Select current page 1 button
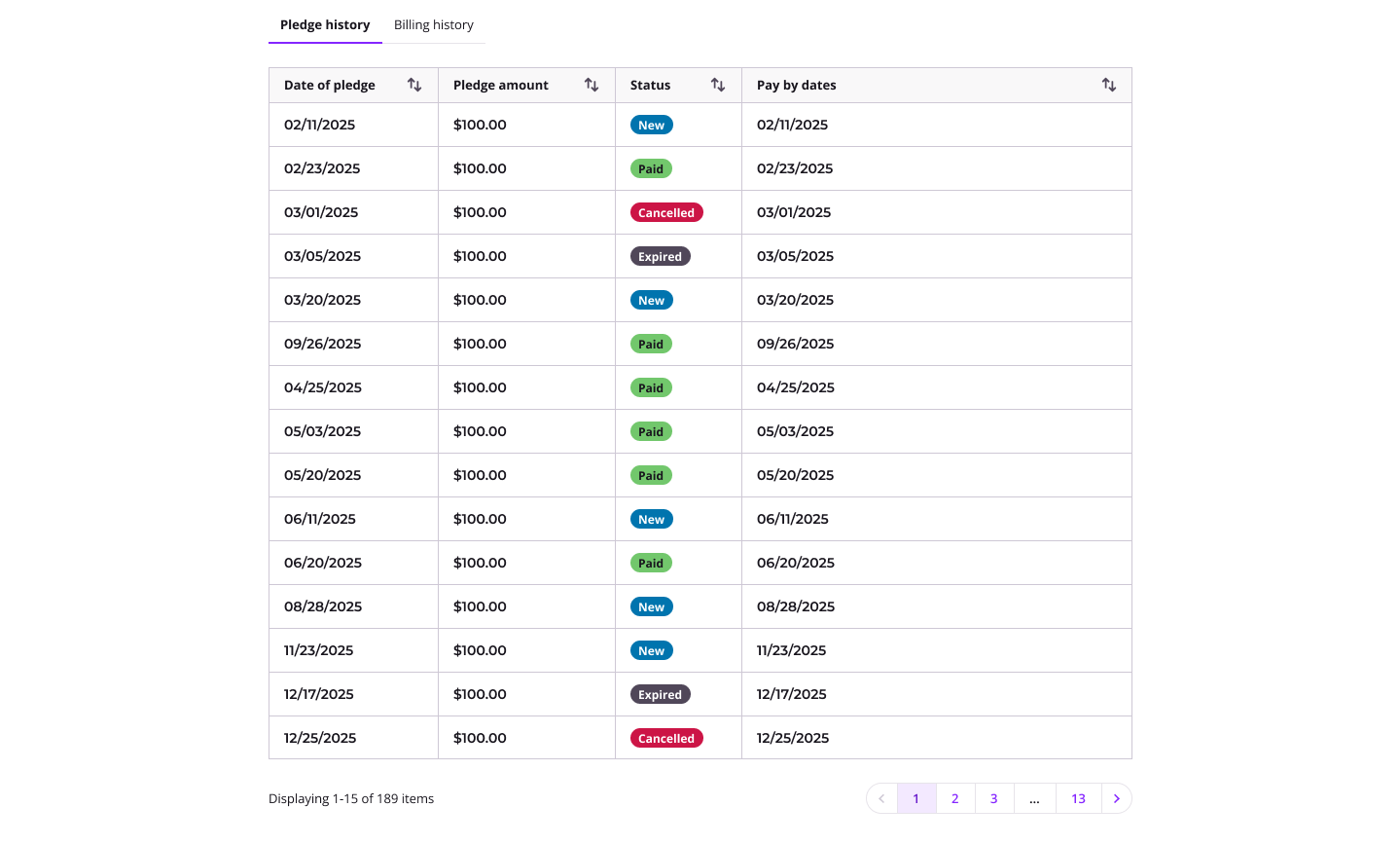Screen dimensions: 1400x844 [x=916, y=798]
